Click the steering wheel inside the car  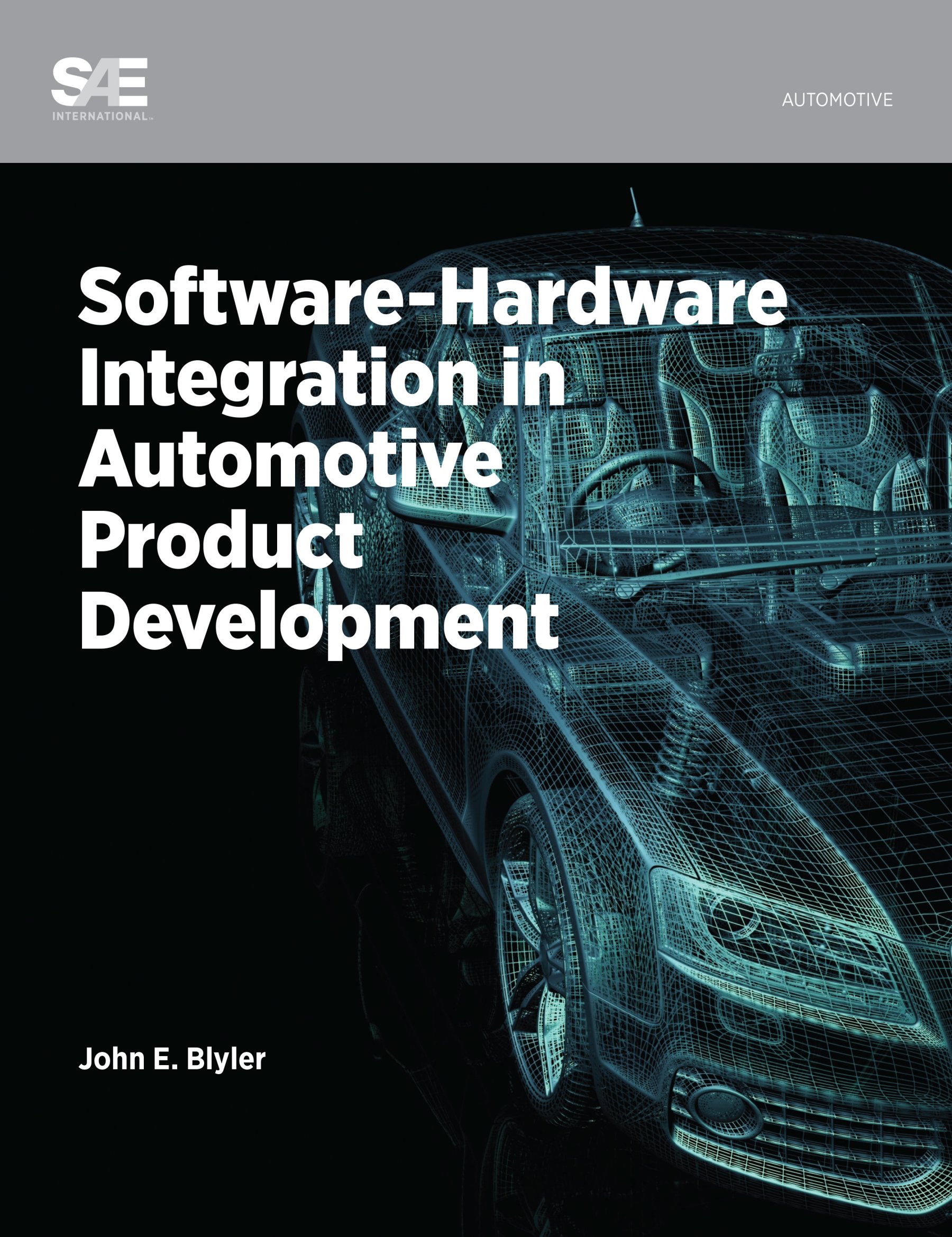[640, 487]
